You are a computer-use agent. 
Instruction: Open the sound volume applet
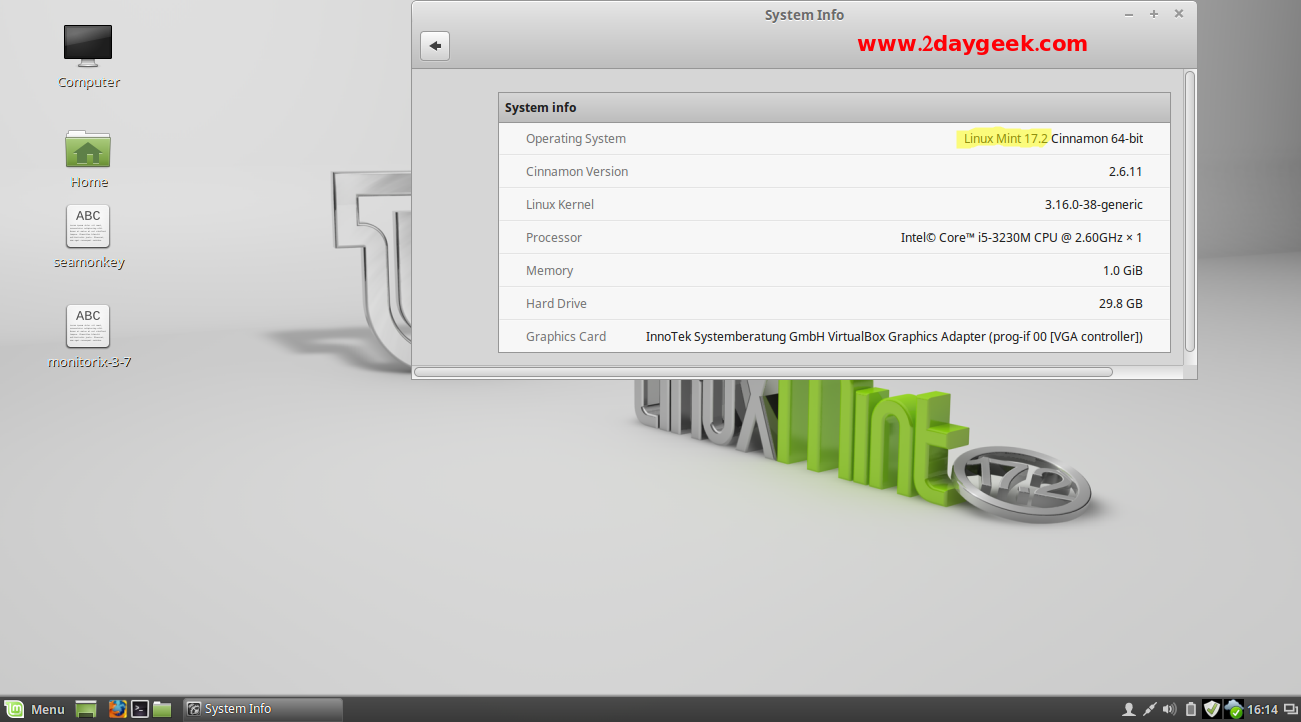click(x=1169, y=709)
